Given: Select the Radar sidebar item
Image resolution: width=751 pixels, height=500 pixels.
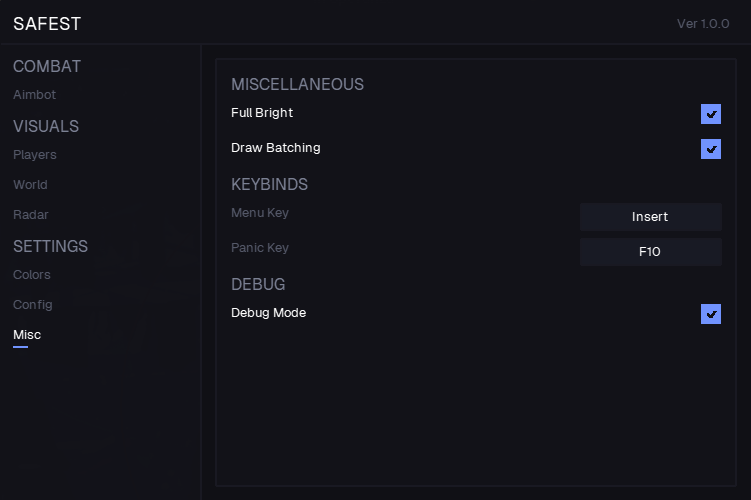Looking at the screenshot, I should point(30,215).
